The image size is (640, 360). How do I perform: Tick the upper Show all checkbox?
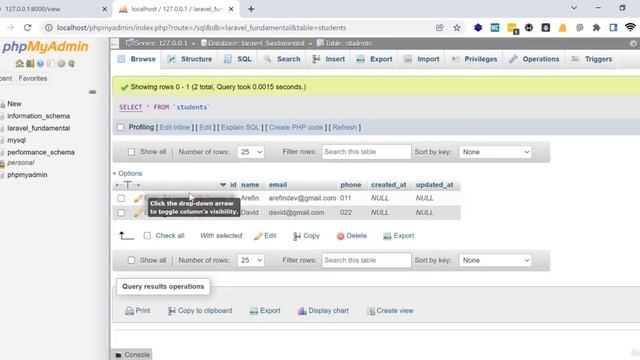131,152
